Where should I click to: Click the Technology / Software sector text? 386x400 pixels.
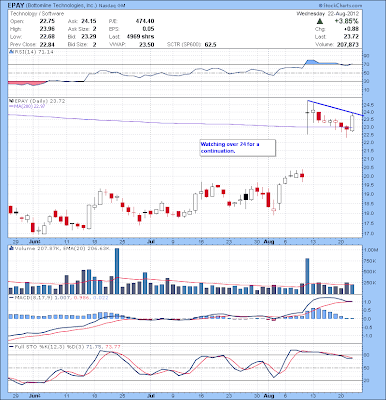37,14
